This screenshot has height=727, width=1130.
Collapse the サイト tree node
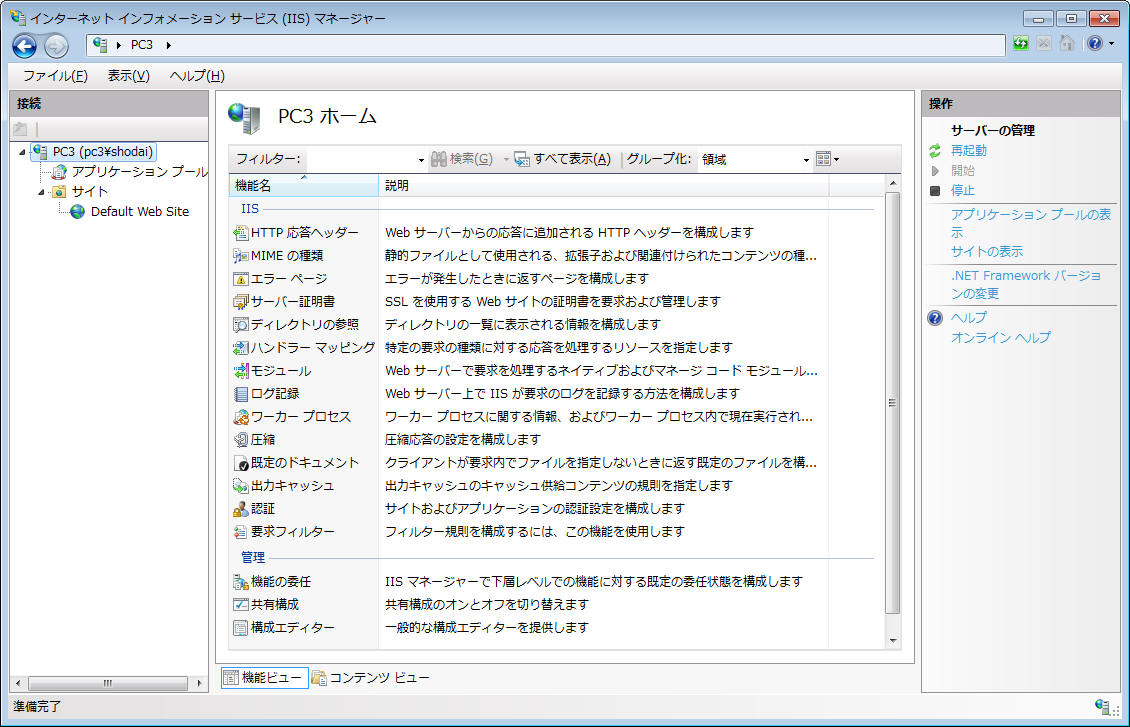tap(41, 192)
